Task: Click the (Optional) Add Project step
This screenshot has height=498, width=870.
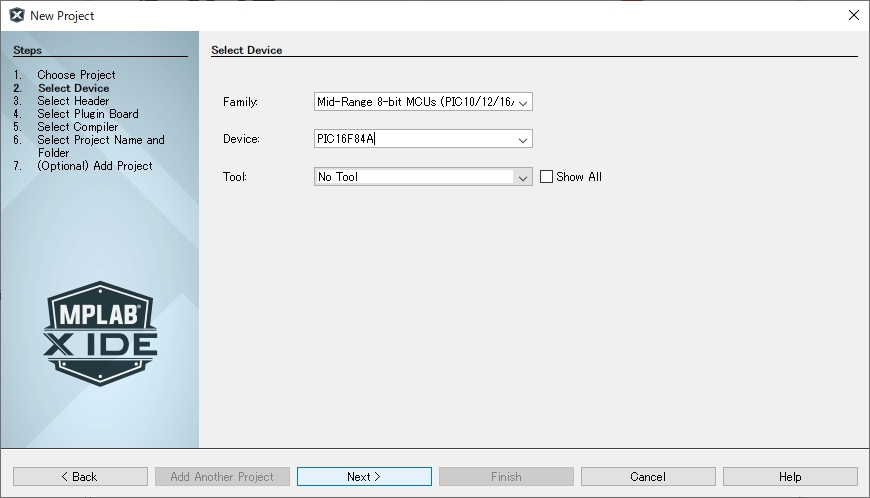Action: pyautogui.click(x=95, y=166)
